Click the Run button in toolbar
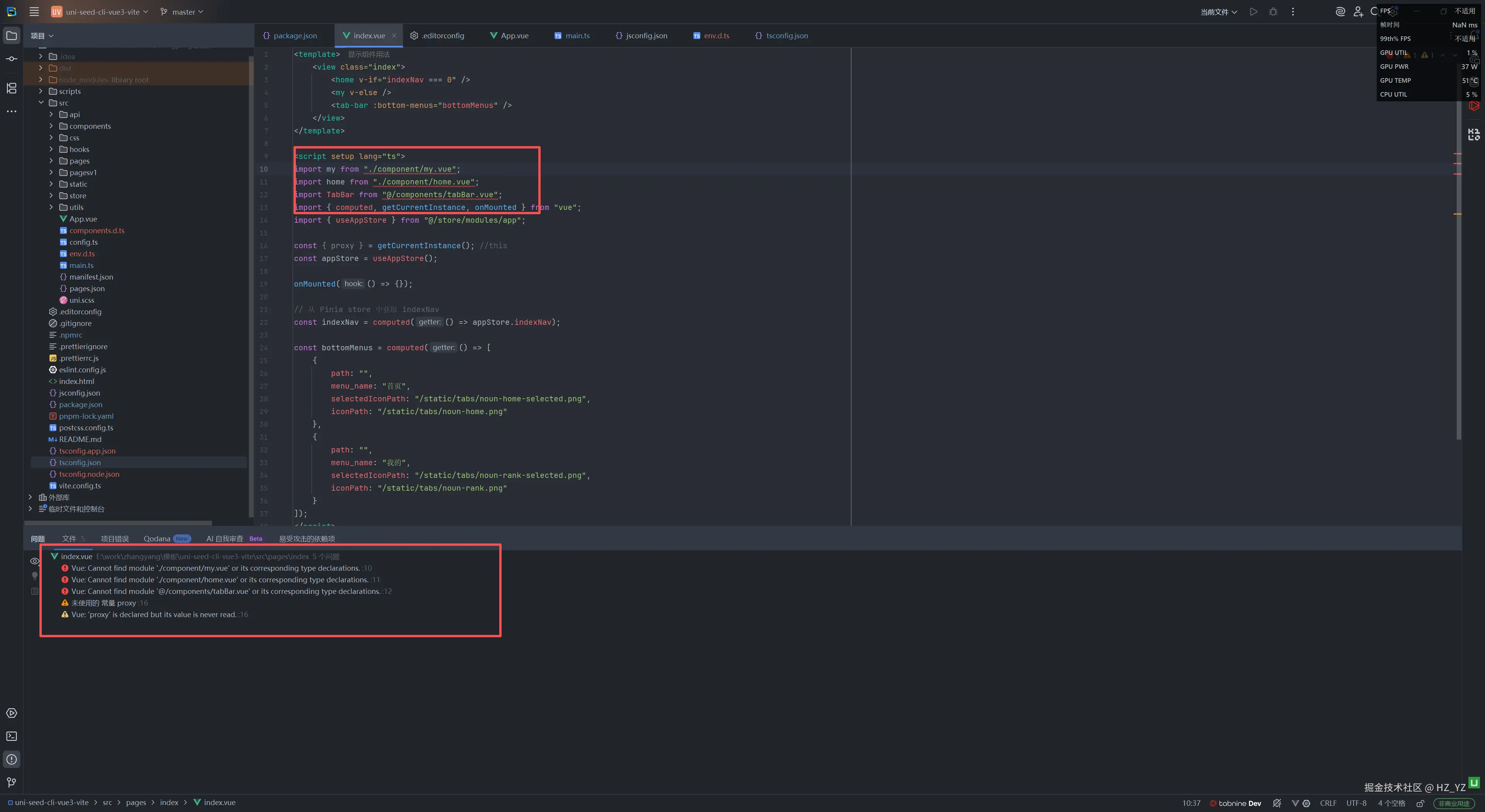 pos(1253,12)
